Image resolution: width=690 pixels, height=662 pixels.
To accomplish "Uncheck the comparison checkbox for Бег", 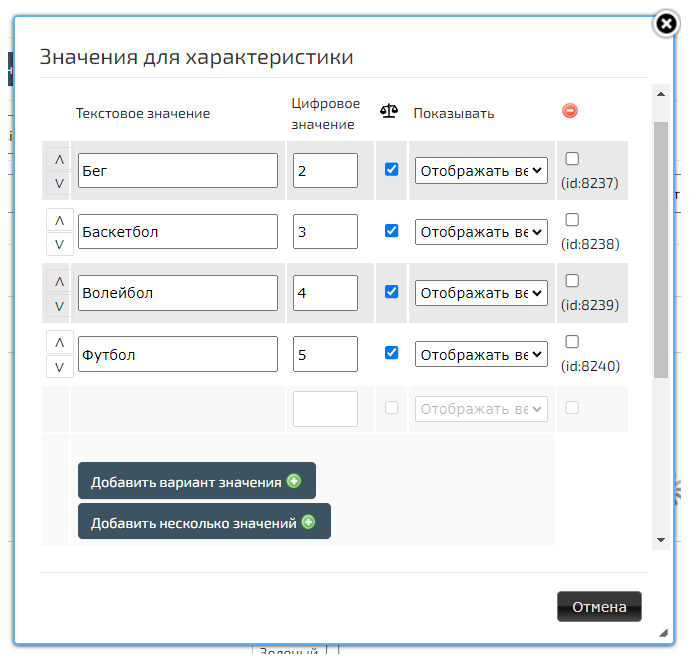I will coord(391,170).
